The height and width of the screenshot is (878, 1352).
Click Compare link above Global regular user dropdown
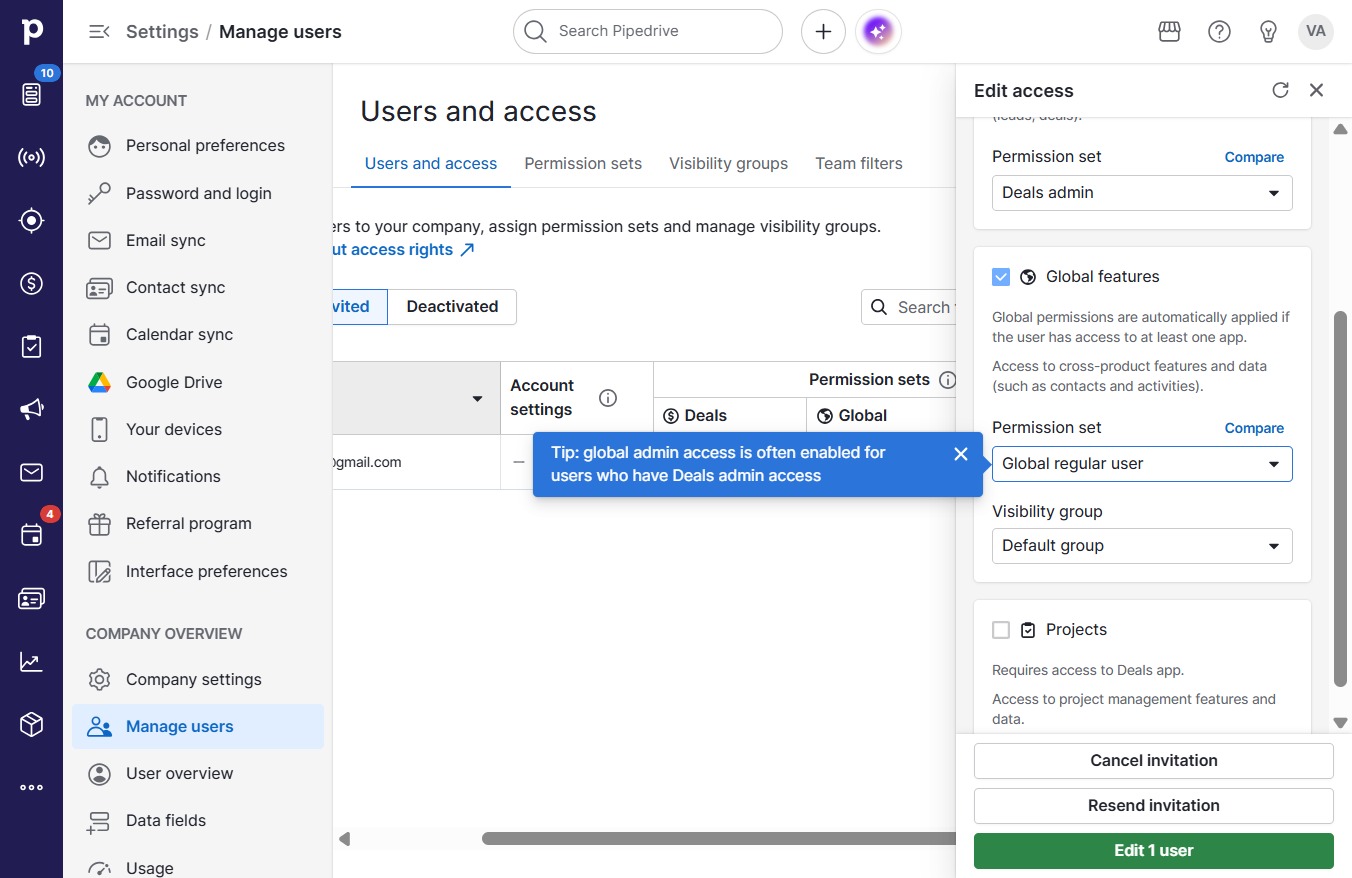coord(1254,428)
